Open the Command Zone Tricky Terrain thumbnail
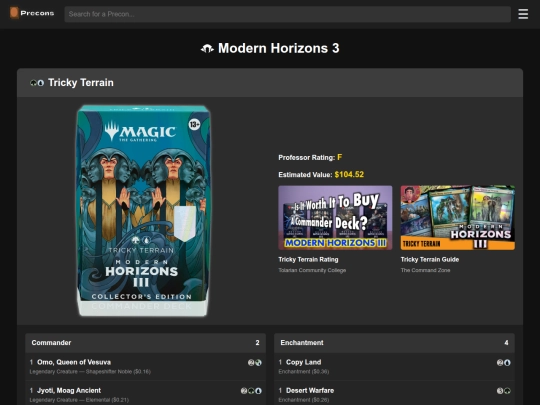The image size is (540, 405). coord(458,218)
